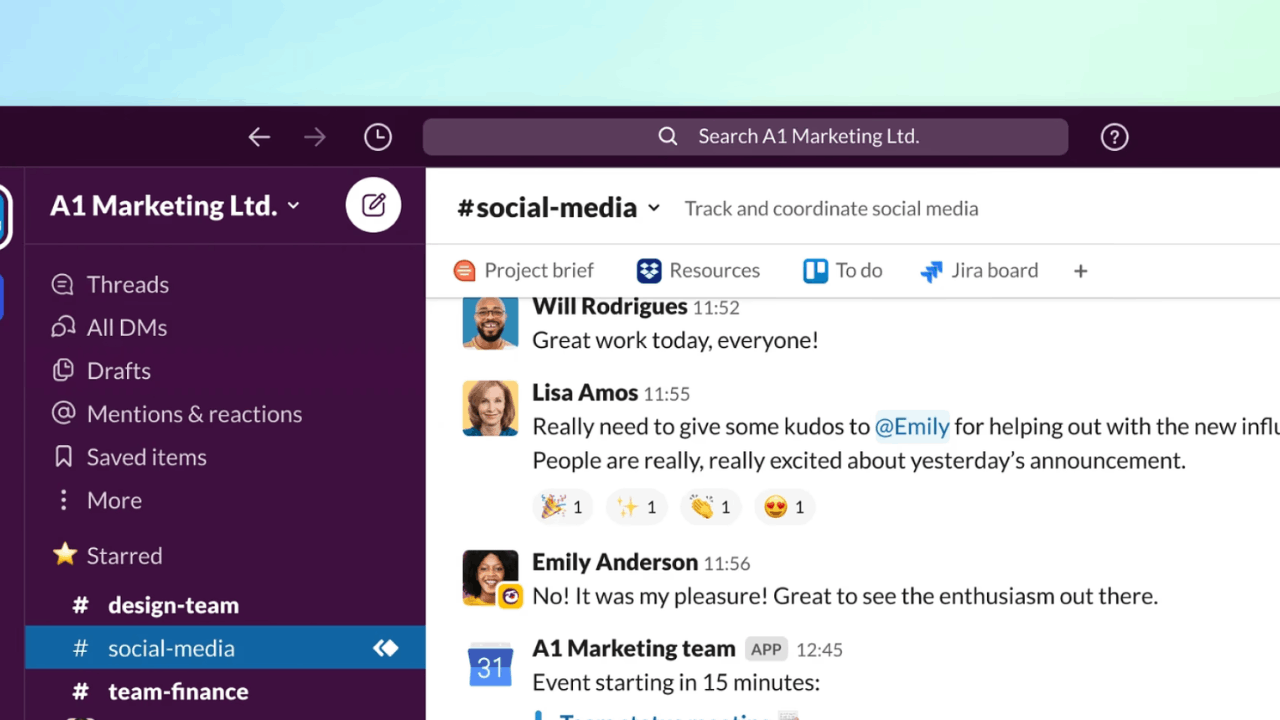1280x720 pixels.
Task: Open Emily Anderson's profile name
Action: 615,562
